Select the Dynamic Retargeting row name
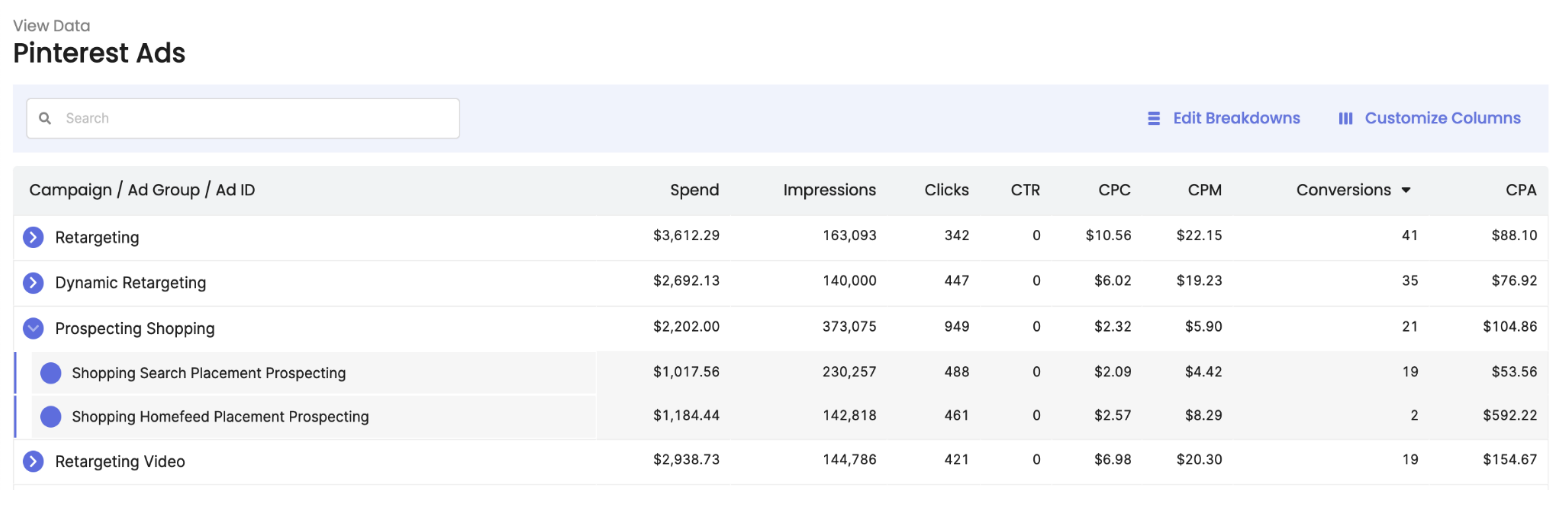This screenshot has width=1558, height=508. click(130, 283)
